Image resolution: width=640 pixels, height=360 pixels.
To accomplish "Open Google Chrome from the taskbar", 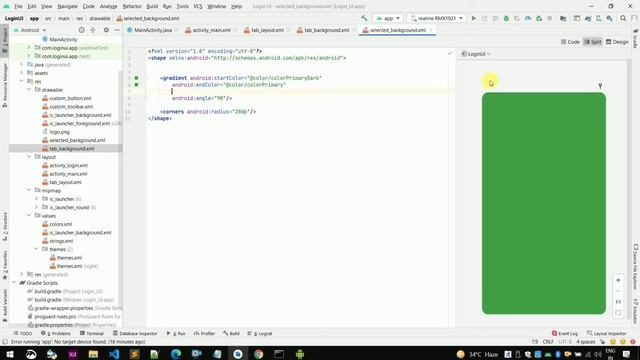I will pos(258,354).
